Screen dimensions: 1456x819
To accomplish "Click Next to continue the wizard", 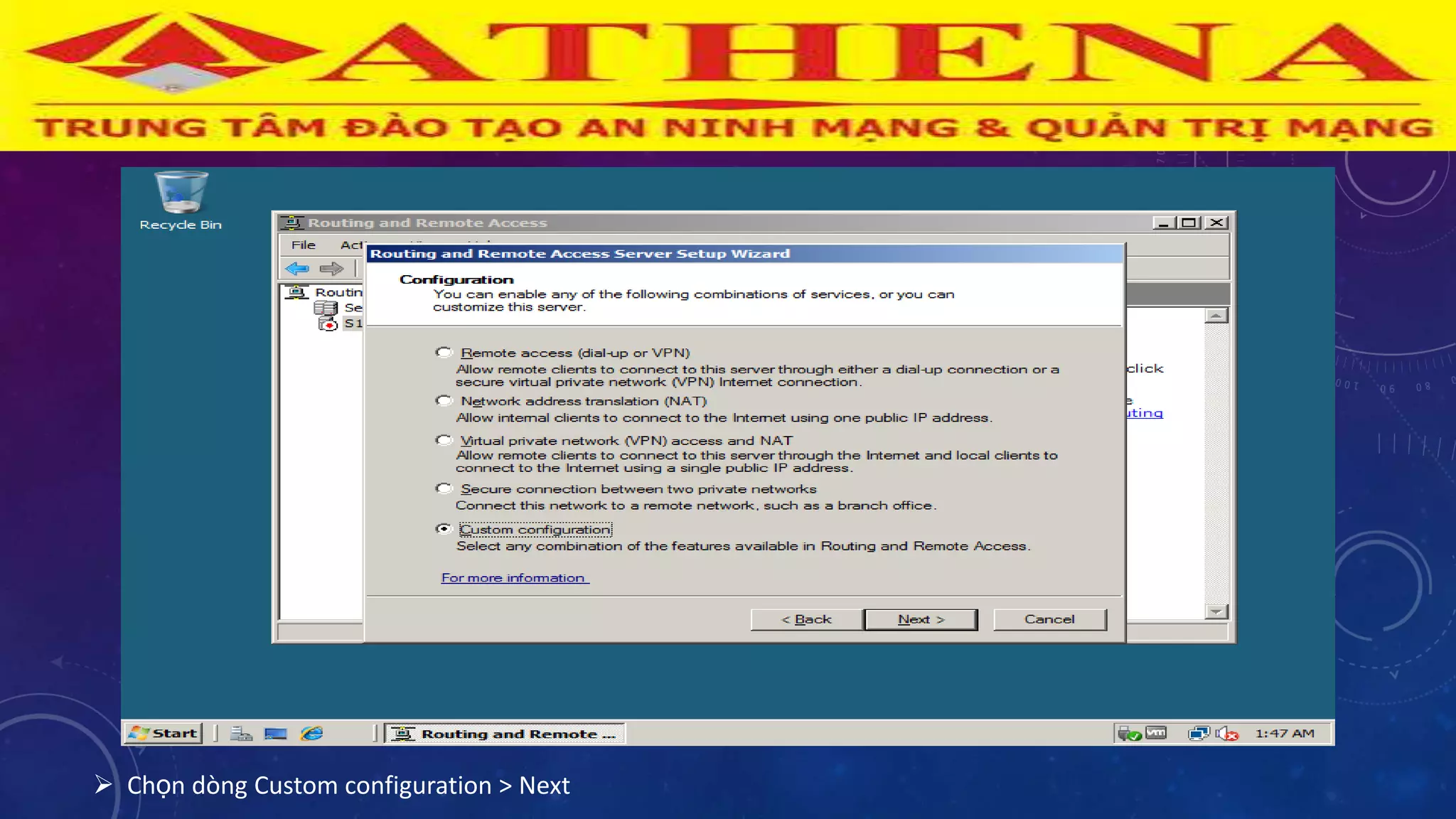I will (921, 619).
